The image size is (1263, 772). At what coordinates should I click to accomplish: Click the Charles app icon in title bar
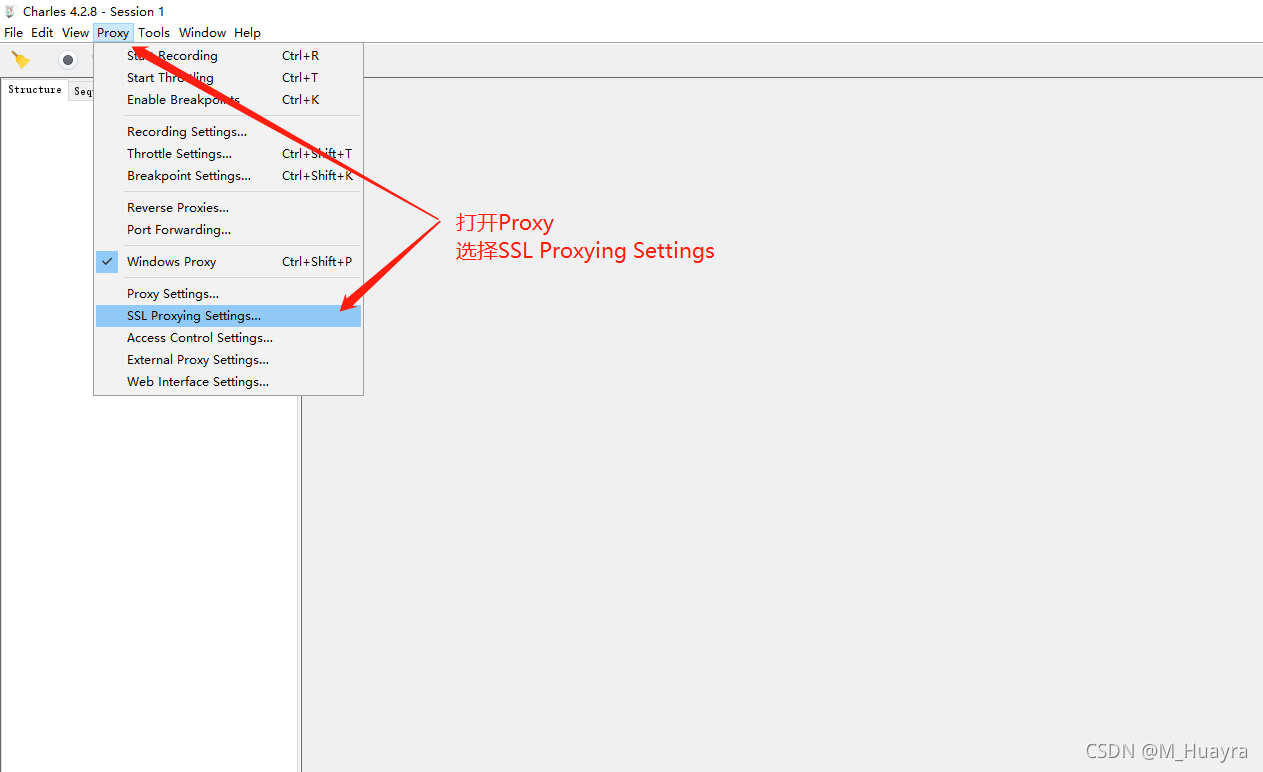pyautogui.click(x=10, y=12)
